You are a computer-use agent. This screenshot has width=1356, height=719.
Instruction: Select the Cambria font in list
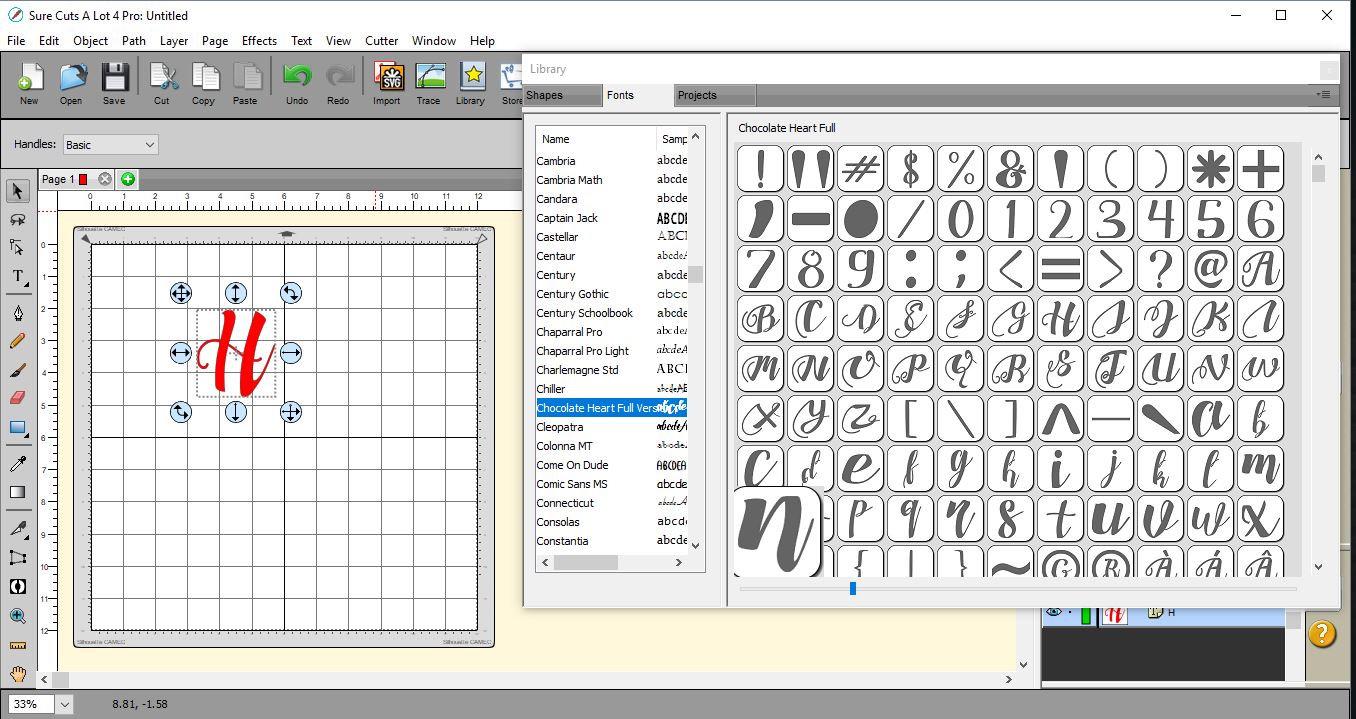pos(612,161)
